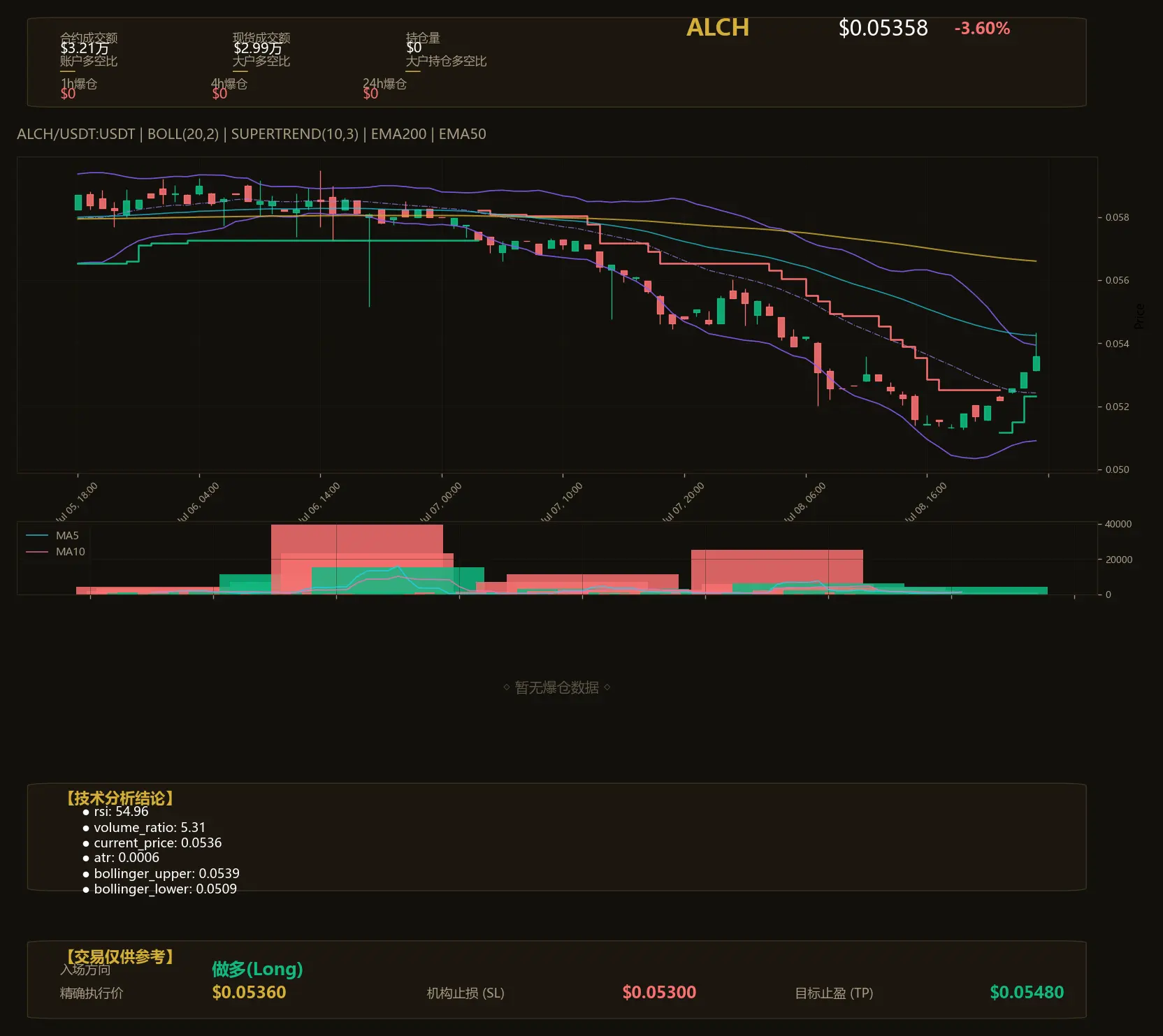Viewport: 1163px width, 1036px height.
Task: Click the 持仓量 open interest label
Action: click(423, 38)
